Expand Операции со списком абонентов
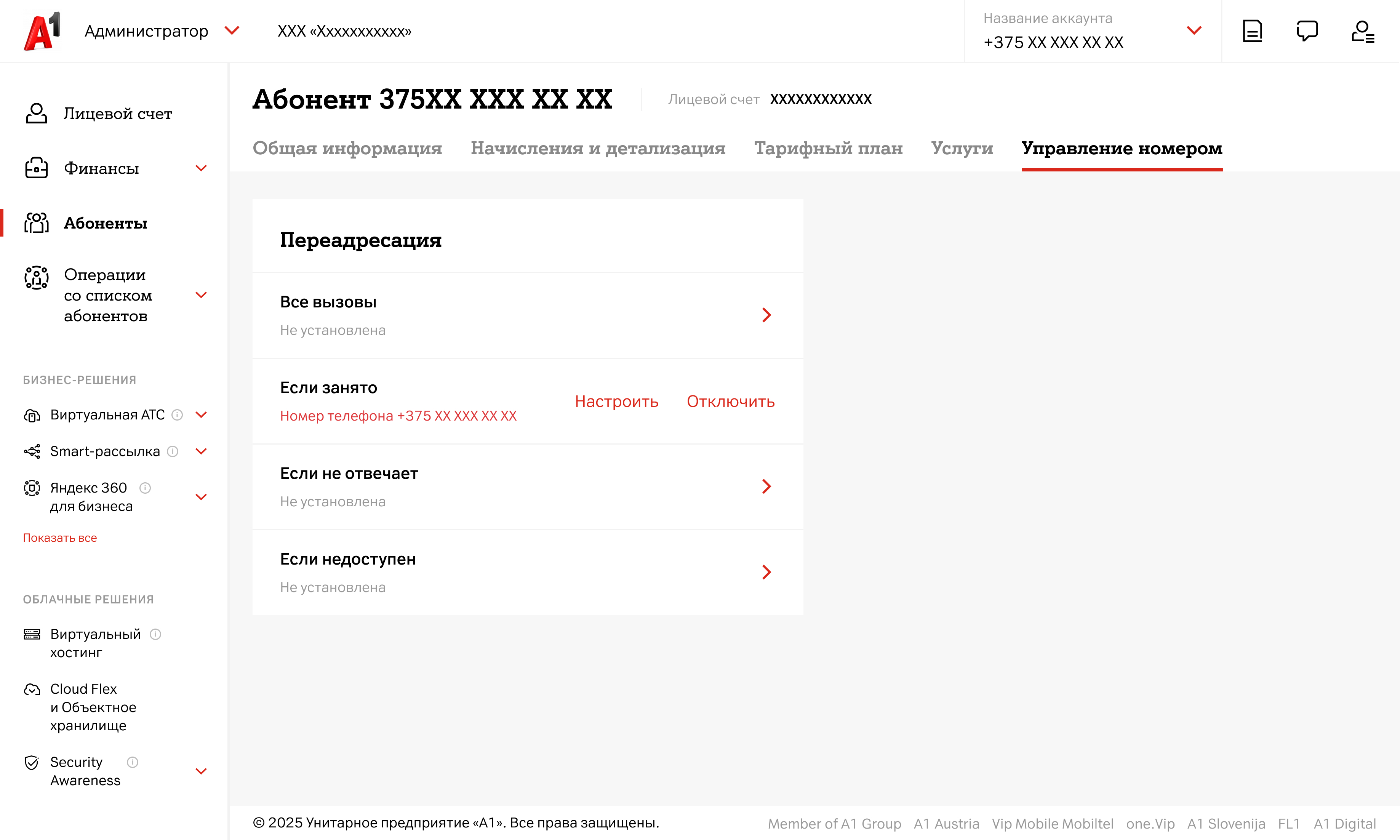This screenshot has height=840, width=1400. click(x=201, y=295)
